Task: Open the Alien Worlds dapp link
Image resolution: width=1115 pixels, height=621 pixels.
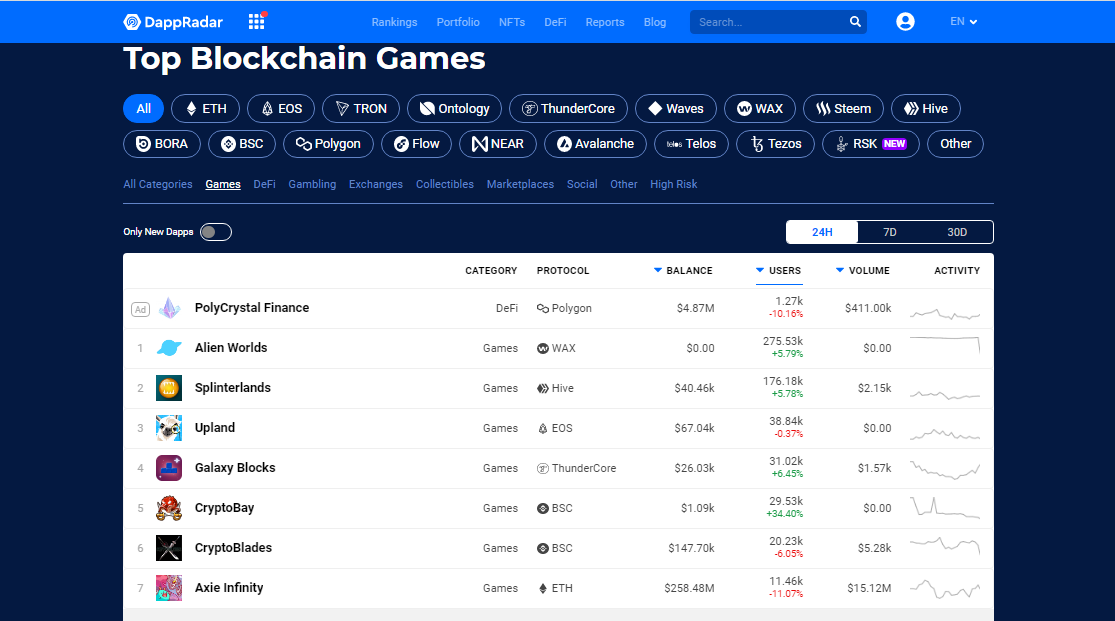Action: pos(231,348)
